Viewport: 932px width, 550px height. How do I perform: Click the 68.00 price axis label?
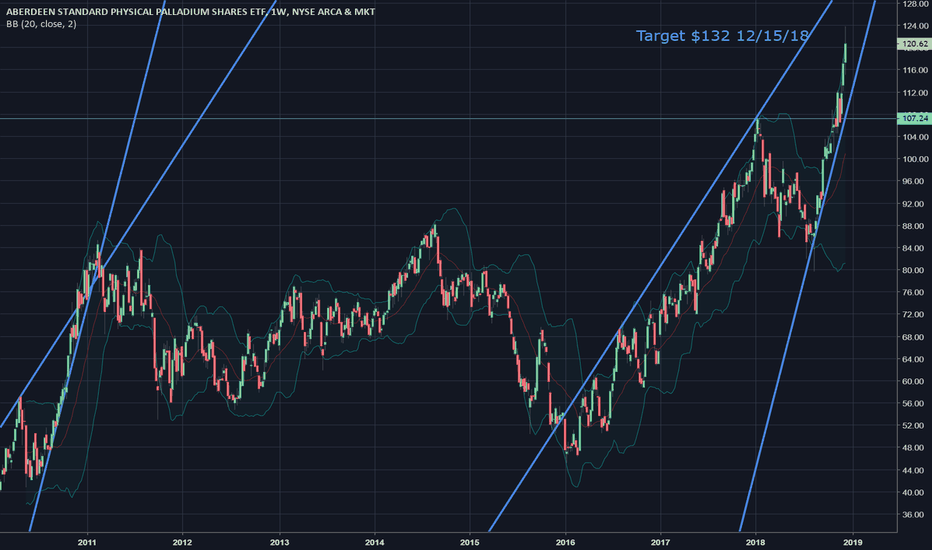915,337
